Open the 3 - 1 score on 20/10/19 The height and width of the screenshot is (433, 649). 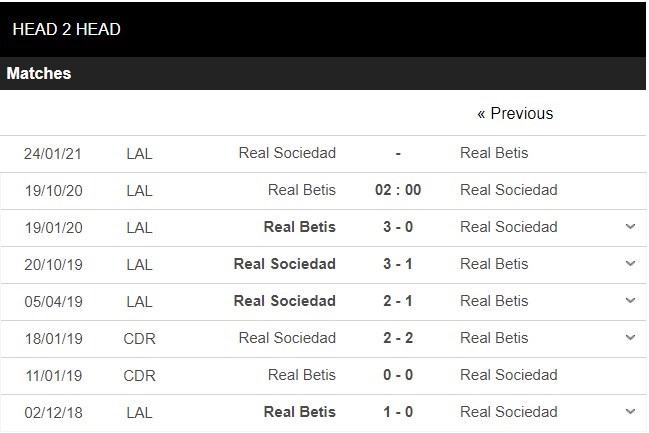pyautogui.click(x=398, y=264)
